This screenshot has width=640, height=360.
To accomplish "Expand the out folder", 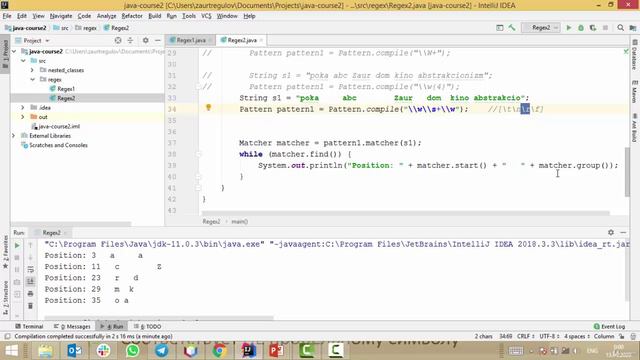I will coord(23,117).
